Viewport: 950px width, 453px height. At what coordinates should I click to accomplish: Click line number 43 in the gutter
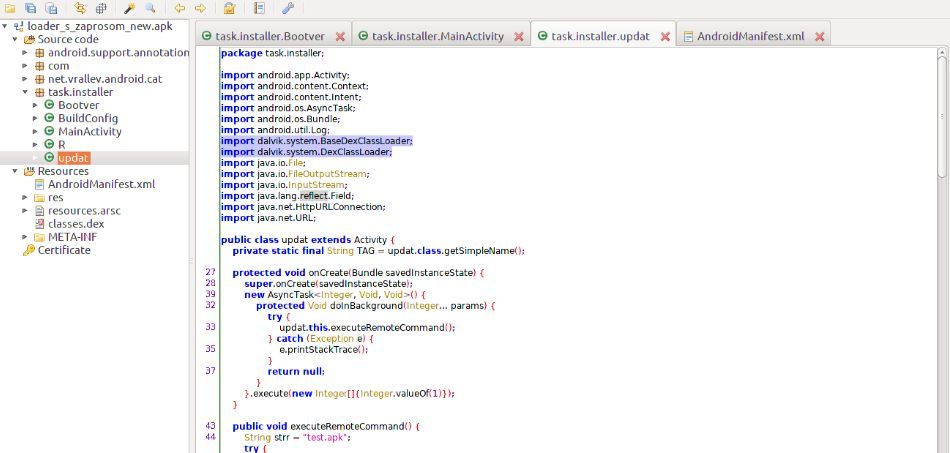coord(210,426)
